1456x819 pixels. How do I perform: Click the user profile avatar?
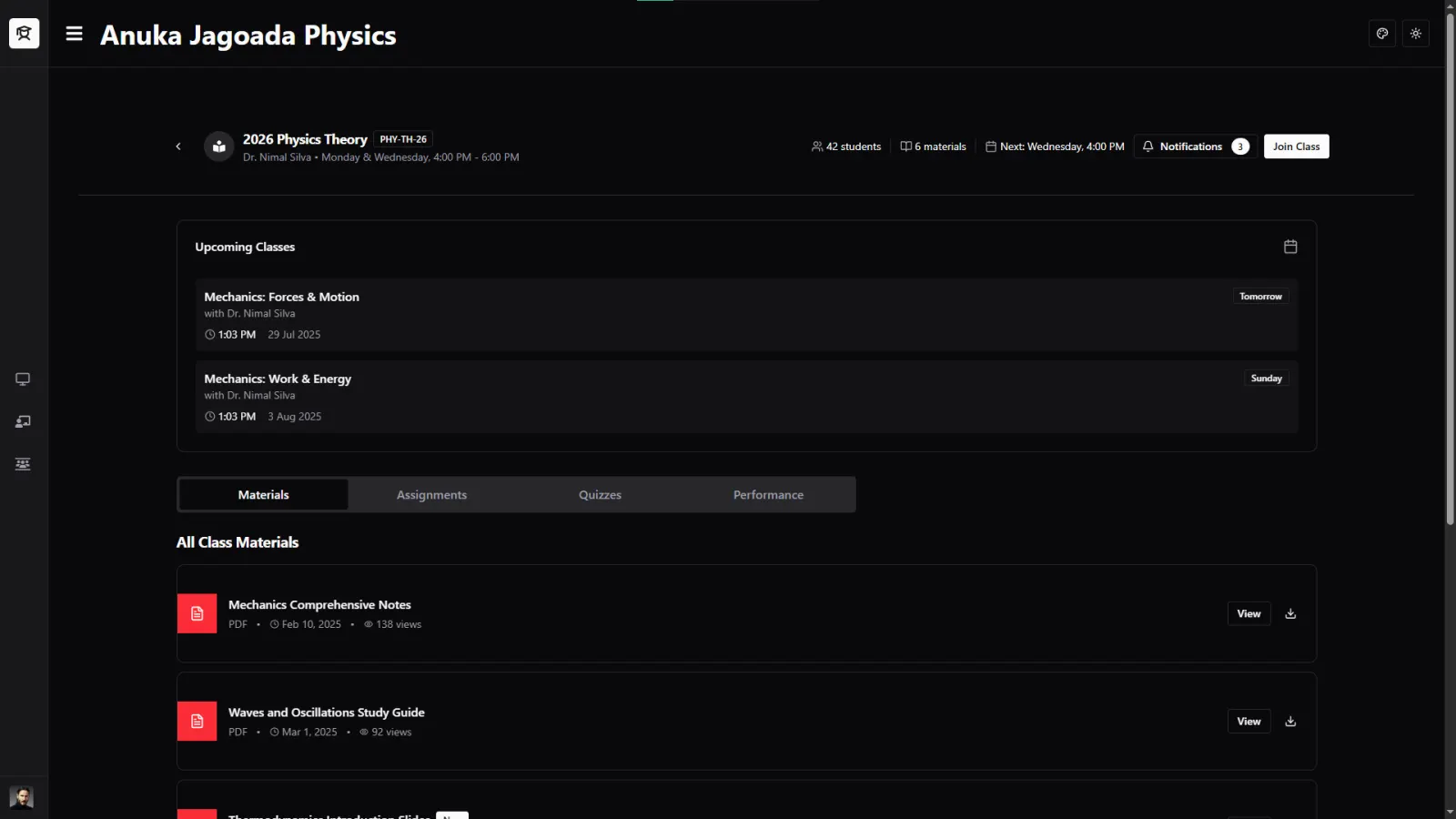21,797
